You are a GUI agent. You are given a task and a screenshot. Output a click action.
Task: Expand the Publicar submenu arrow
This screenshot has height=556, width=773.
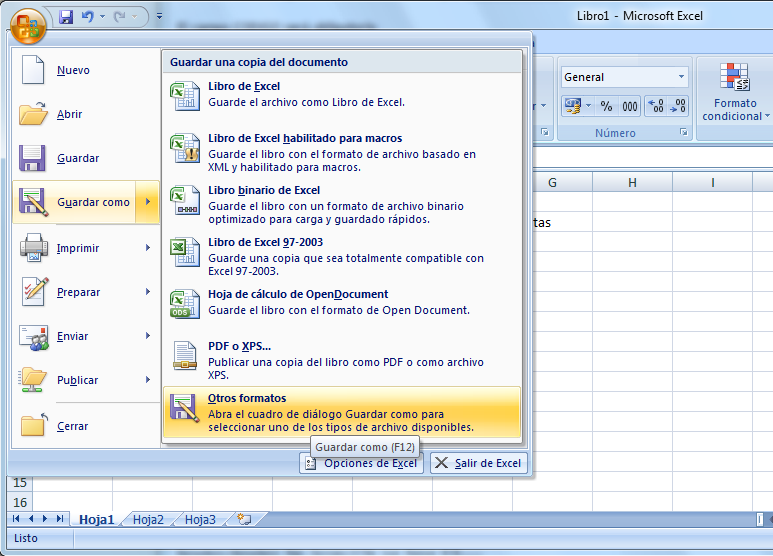coord(147,380)
